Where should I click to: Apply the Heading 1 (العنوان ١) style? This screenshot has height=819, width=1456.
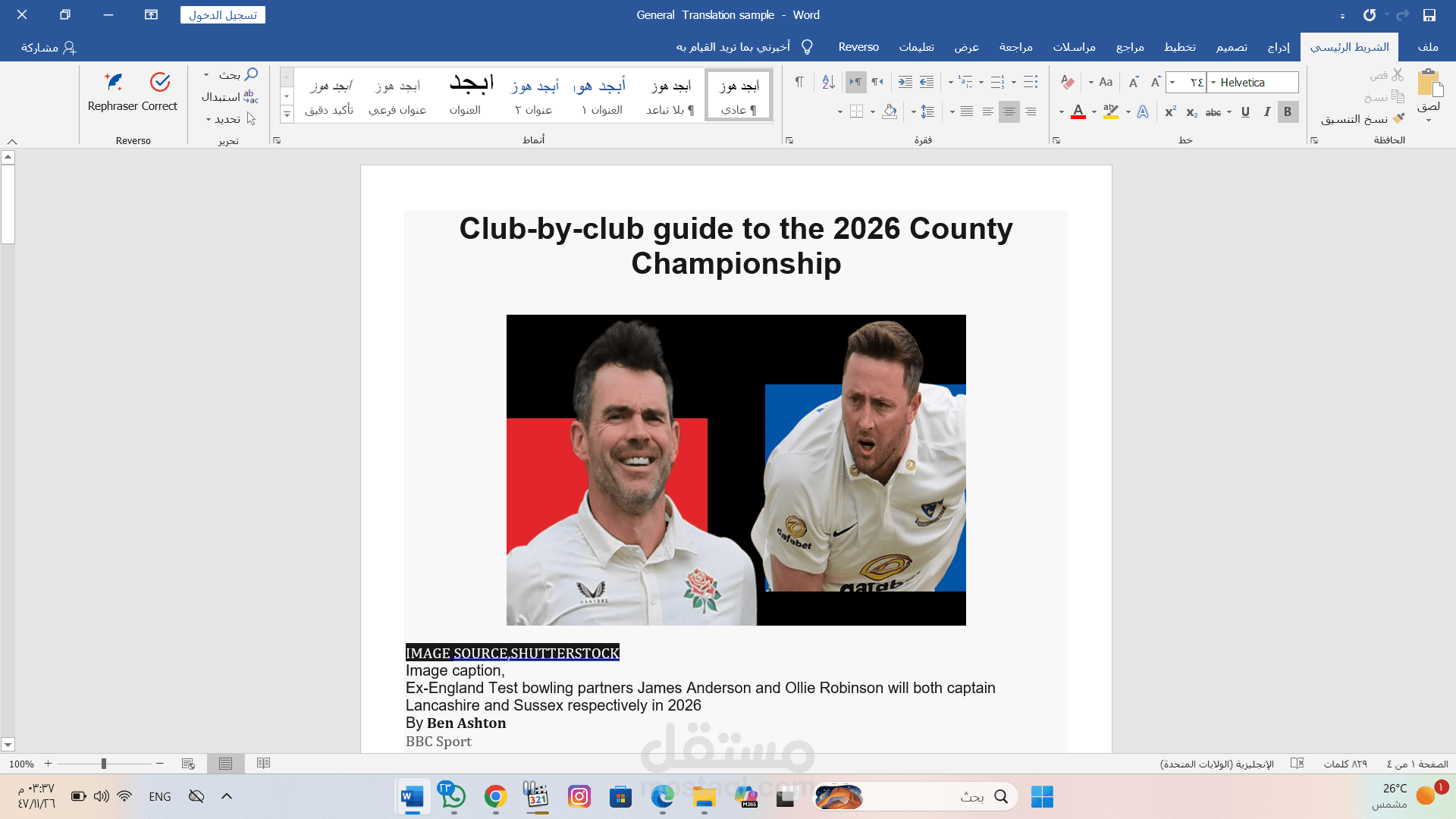pyautogui.click(x=602, y=96)
